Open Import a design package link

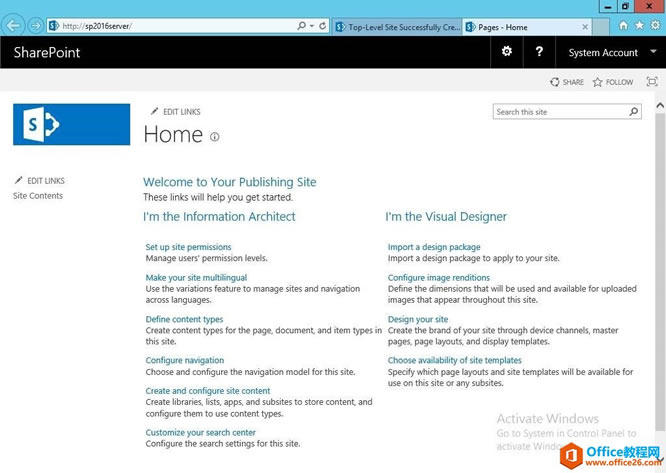tap(434, 247)
